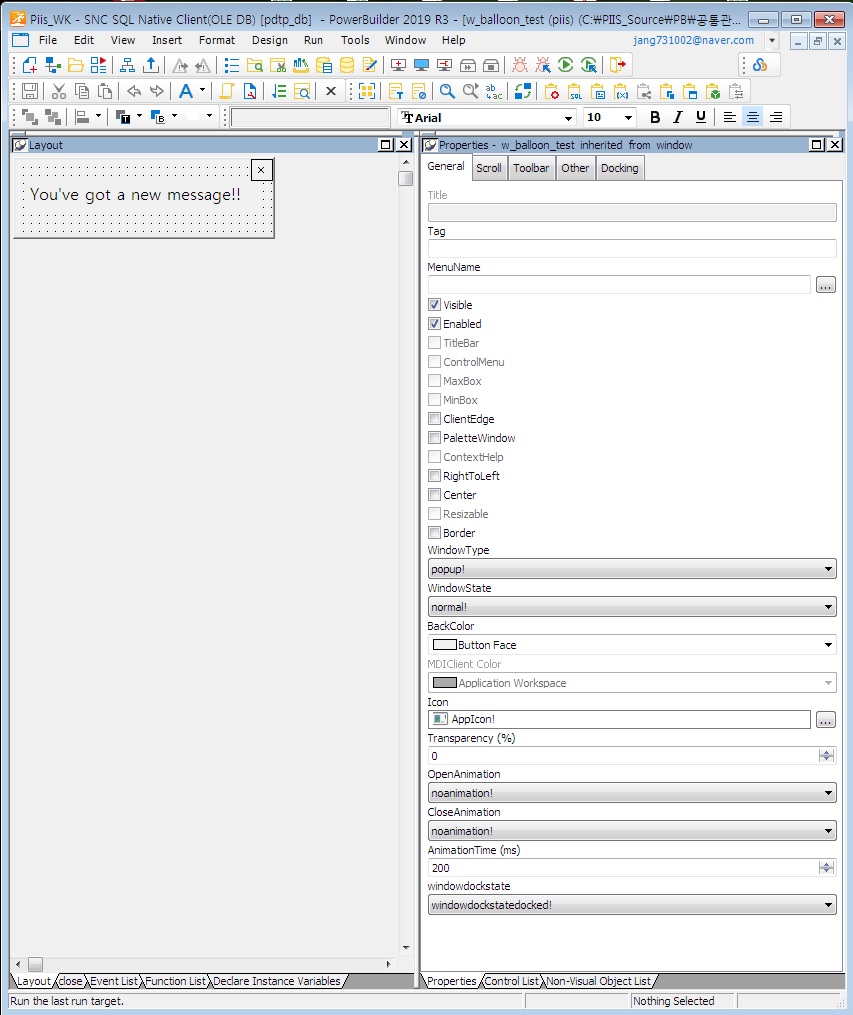Click the Find magnifier icon
This screenshot has height=1015, width=853.
447,91
